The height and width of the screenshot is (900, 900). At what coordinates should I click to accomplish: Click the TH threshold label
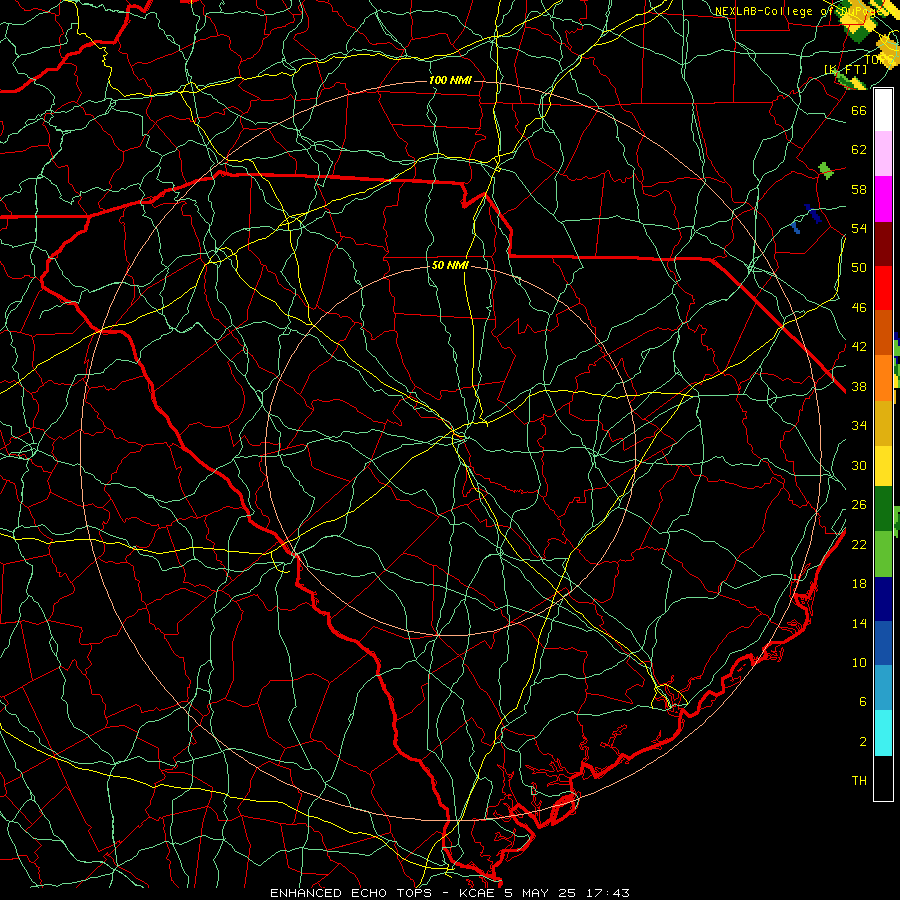pyautogui.click(x=859, y=781)
